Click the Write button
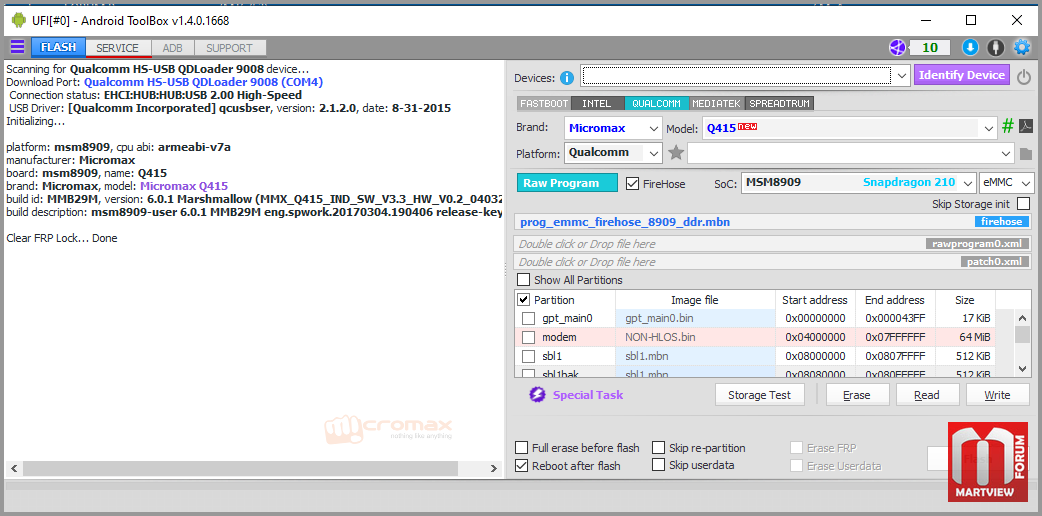The width and height of the screenshot is (1042, 516). (x=997, y=395)
